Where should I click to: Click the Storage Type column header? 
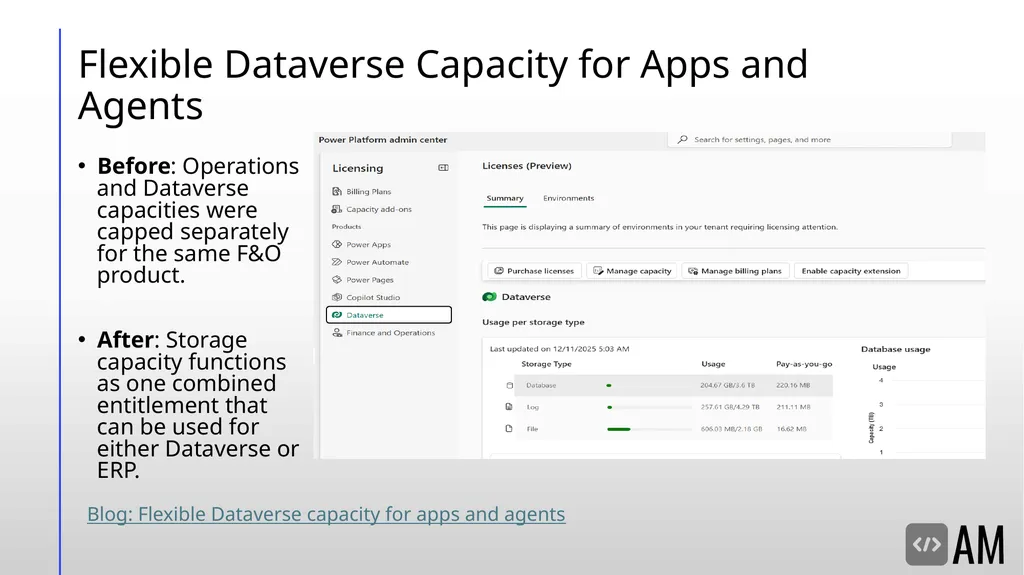pyautogui.click(x=546, y=364)
